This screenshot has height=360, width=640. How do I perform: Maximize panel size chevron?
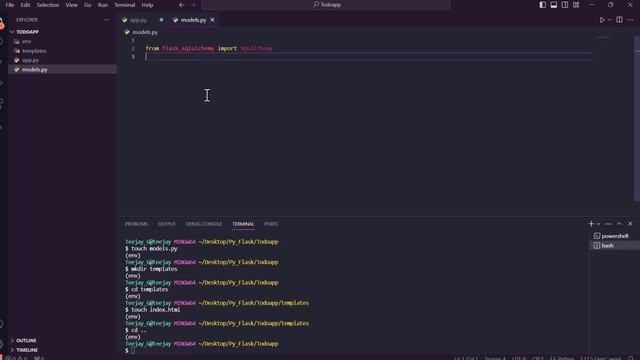point(619,224)
